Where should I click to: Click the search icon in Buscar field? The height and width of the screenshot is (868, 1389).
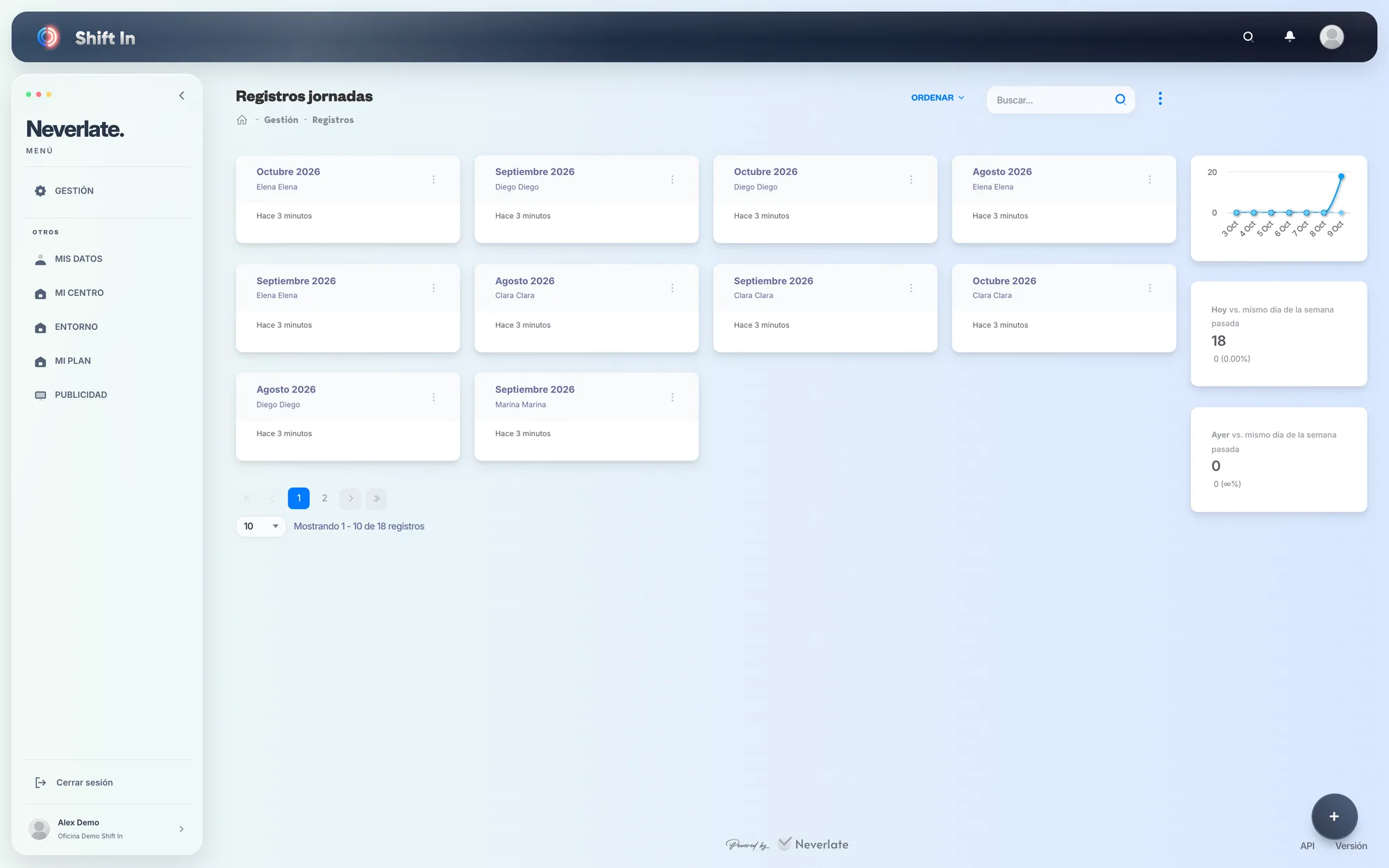coord(1120,99)
